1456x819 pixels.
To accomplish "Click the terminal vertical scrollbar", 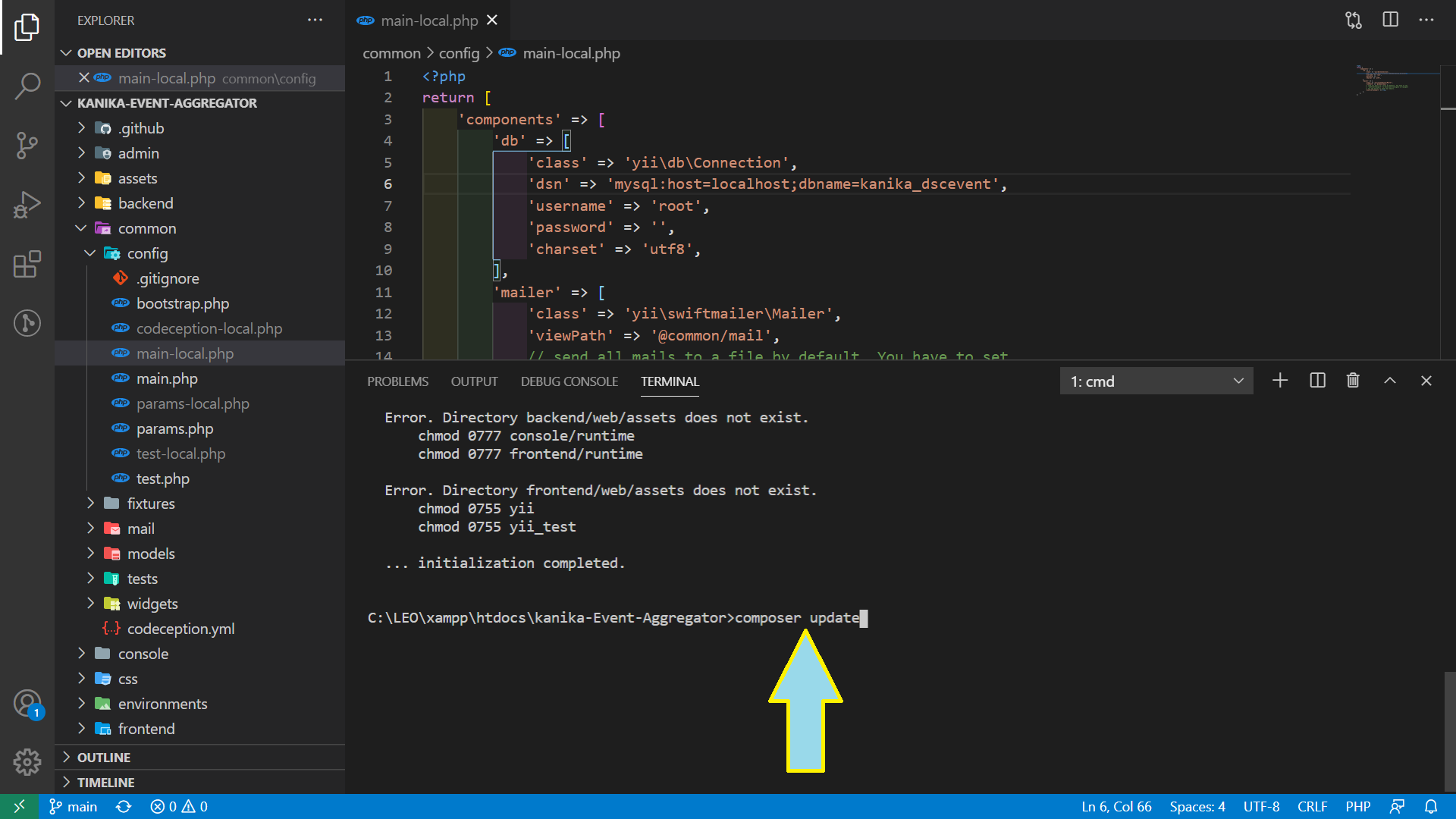I will click(1449, 732).
